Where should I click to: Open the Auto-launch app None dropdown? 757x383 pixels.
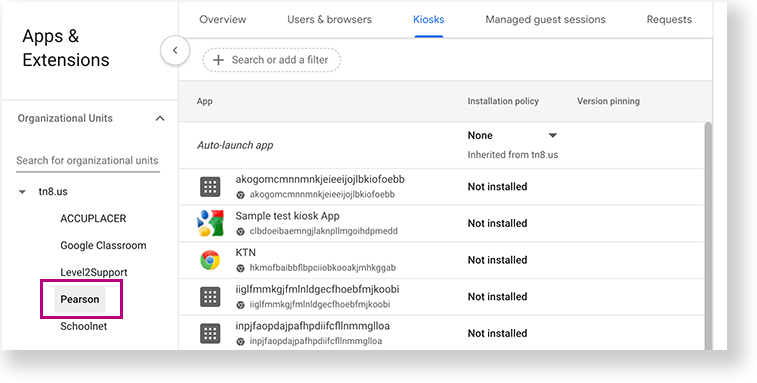512,136
